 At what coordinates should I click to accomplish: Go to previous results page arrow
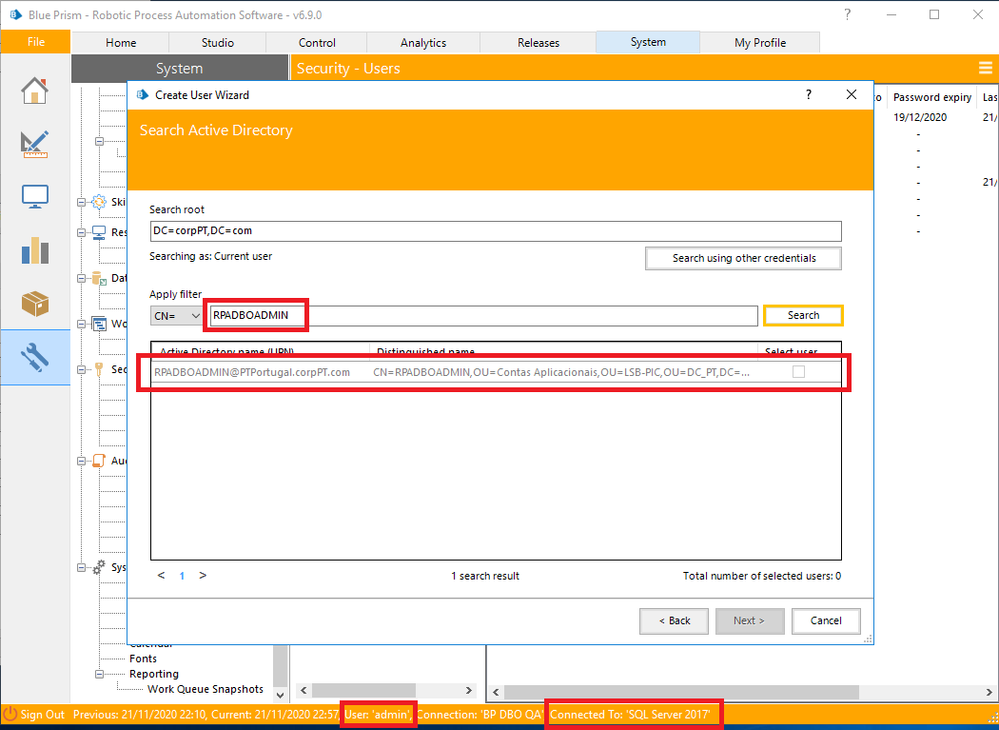click(161, 575)
